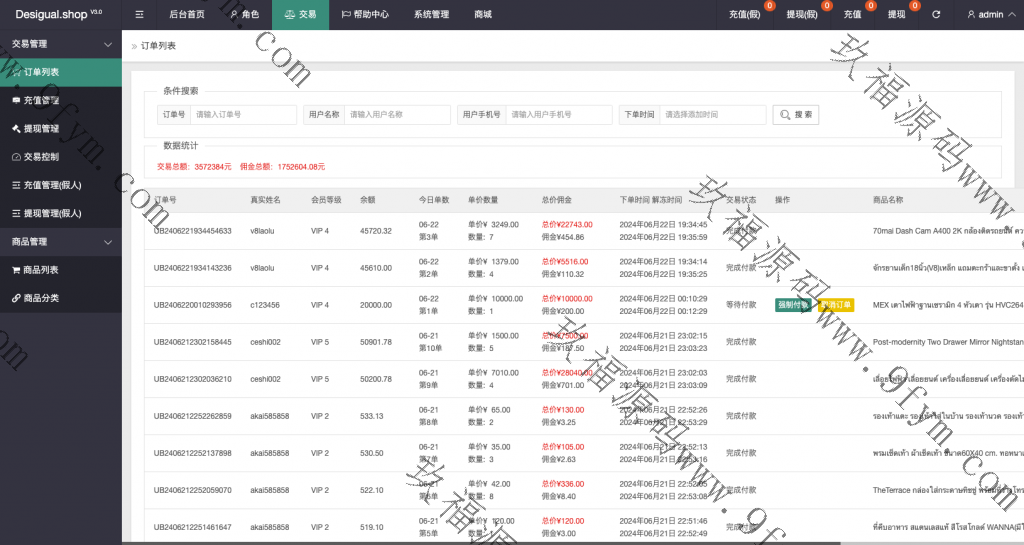The image size is (1024, 545).
Task: Collapse the 交易管理 sidebar section
Action: [108, 44]
